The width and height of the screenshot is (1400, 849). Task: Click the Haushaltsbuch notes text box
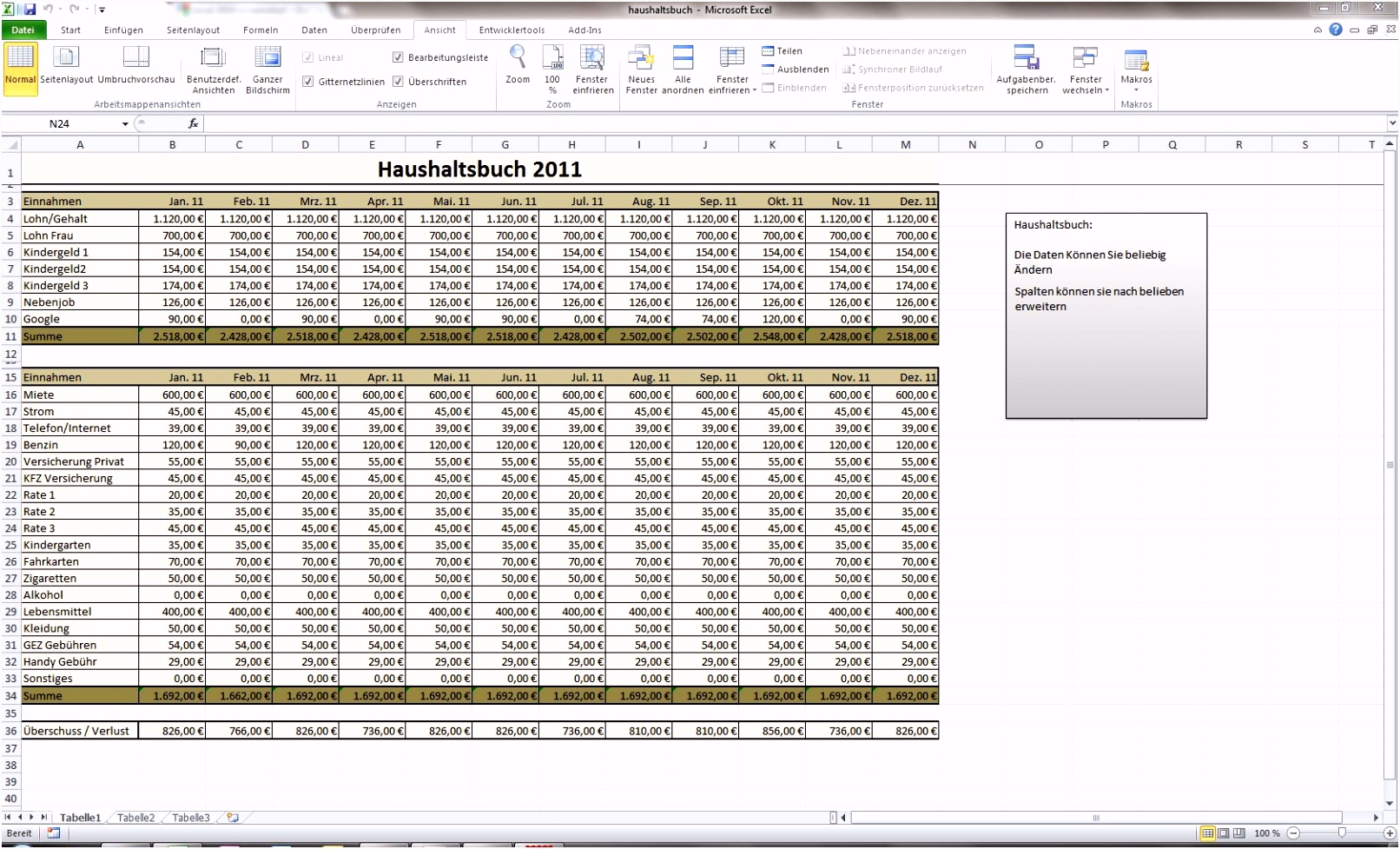click(x=1106, y=315)
